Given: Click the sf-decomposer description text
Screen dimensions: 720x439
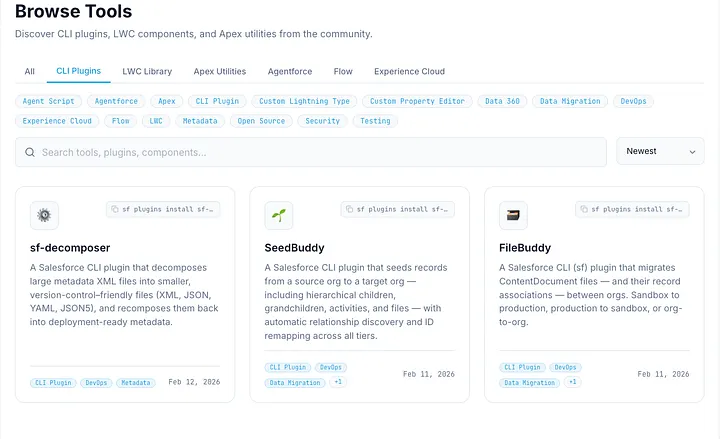Looking at the screenshot, I should click(x=124, y=295).
